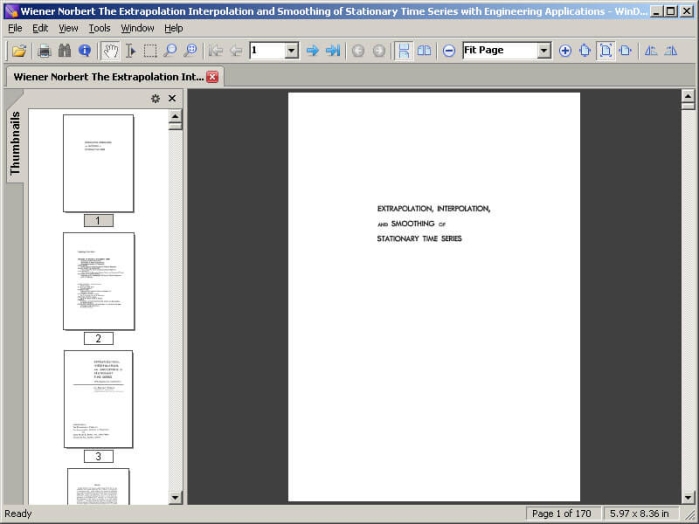Maximize the viewer window
The height and width of the screenshot is (524, 699).
coord(670,11)
